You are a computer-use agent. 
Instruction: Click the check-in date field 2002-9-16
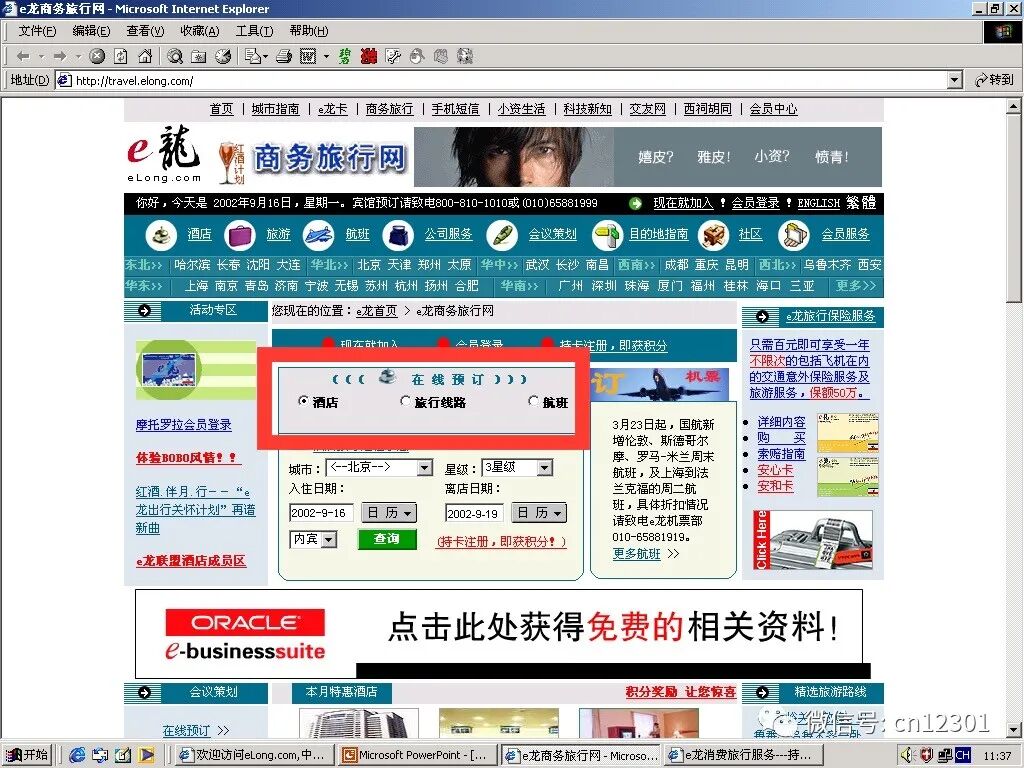tap(321, 513)
